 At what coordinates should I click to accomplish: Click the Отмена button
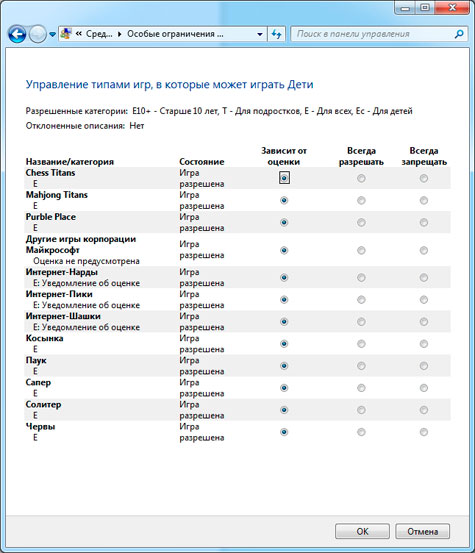[x=422, y=531]
